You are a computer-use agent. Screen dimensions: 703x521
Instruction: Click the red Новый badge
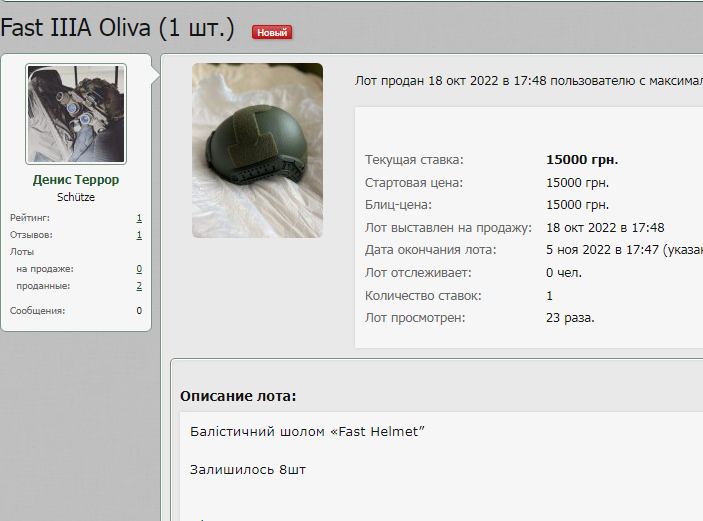(272, 32)
